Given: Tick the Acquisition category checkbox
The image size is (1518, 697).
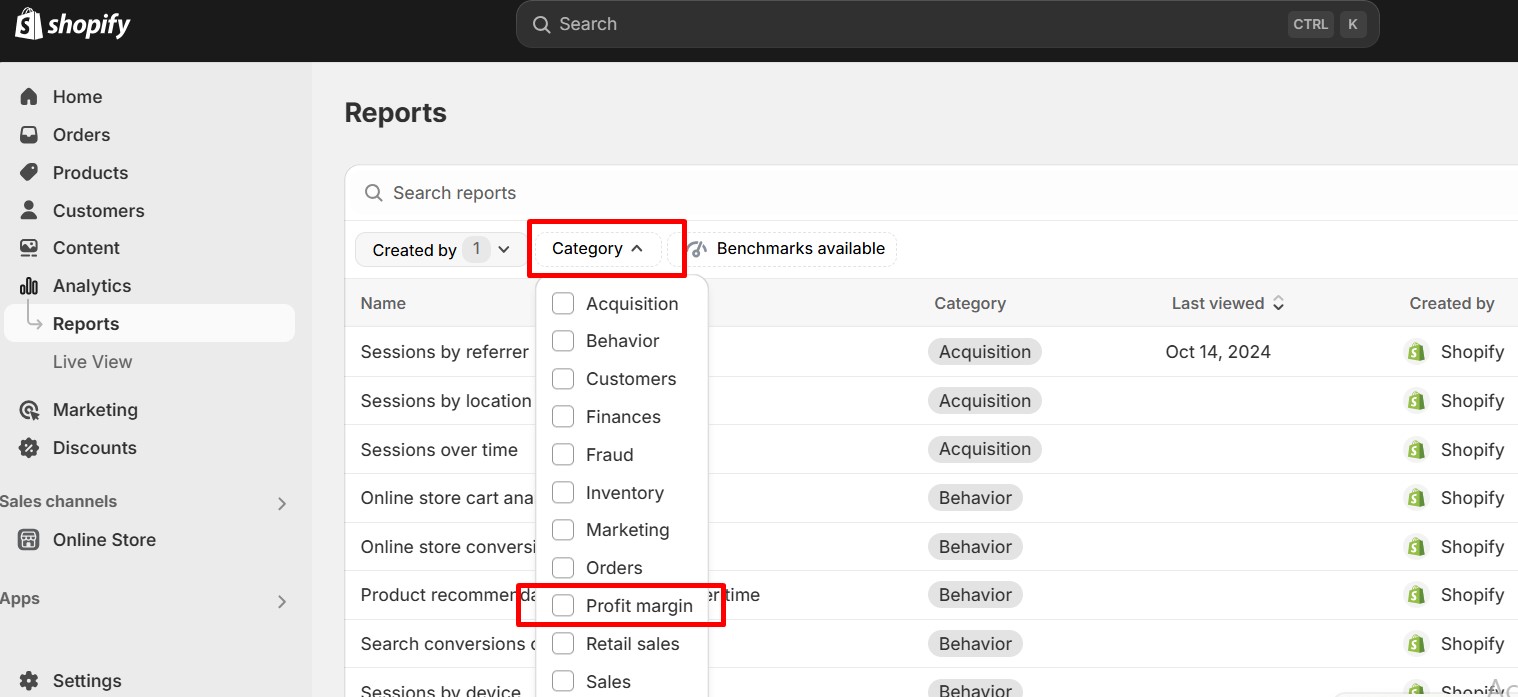Looking at the screenshot, I should (x=563, y=303).
